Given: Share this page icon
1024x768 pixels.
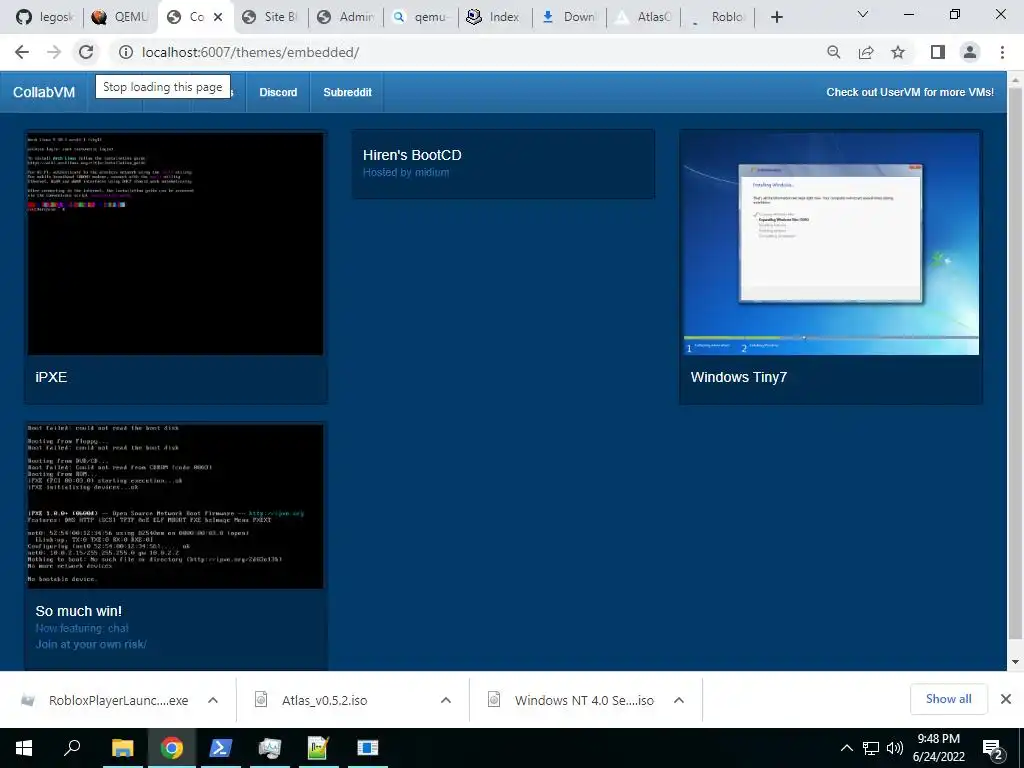Looking at the screenshot, I should [x=866, y=52].
